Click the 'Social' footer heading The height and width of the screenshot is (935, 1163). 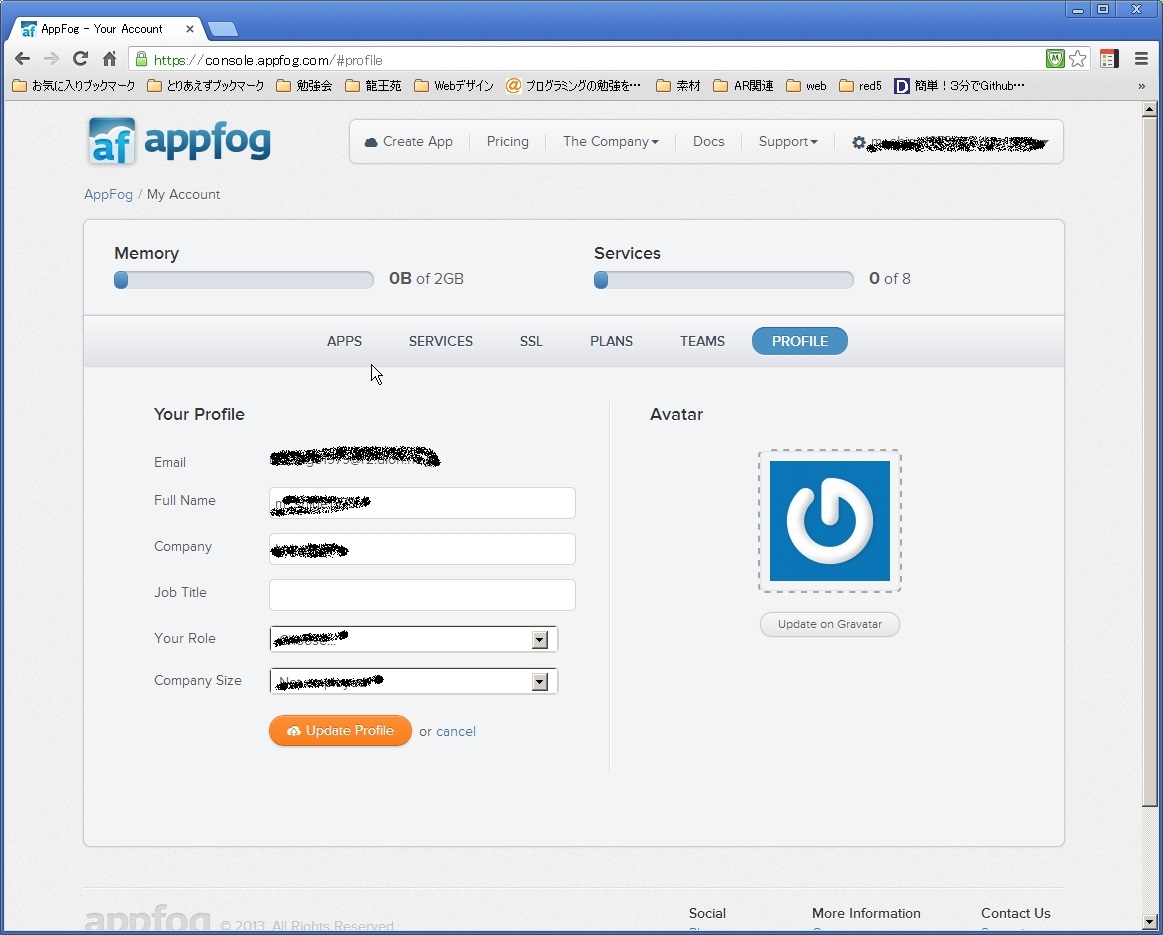(707, 913)
